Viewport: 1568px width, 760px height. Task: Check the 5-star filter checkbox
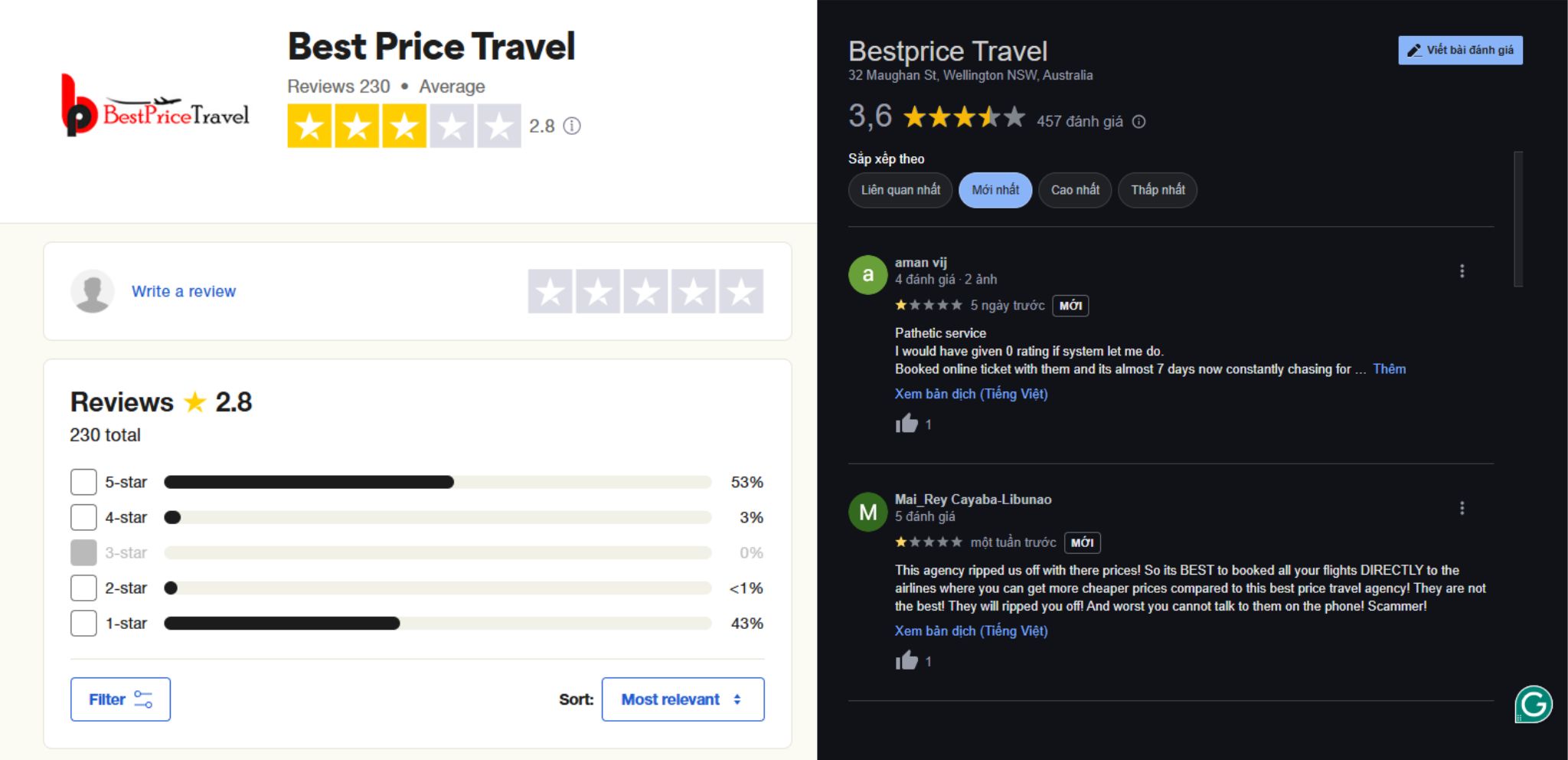pos(83,481)
